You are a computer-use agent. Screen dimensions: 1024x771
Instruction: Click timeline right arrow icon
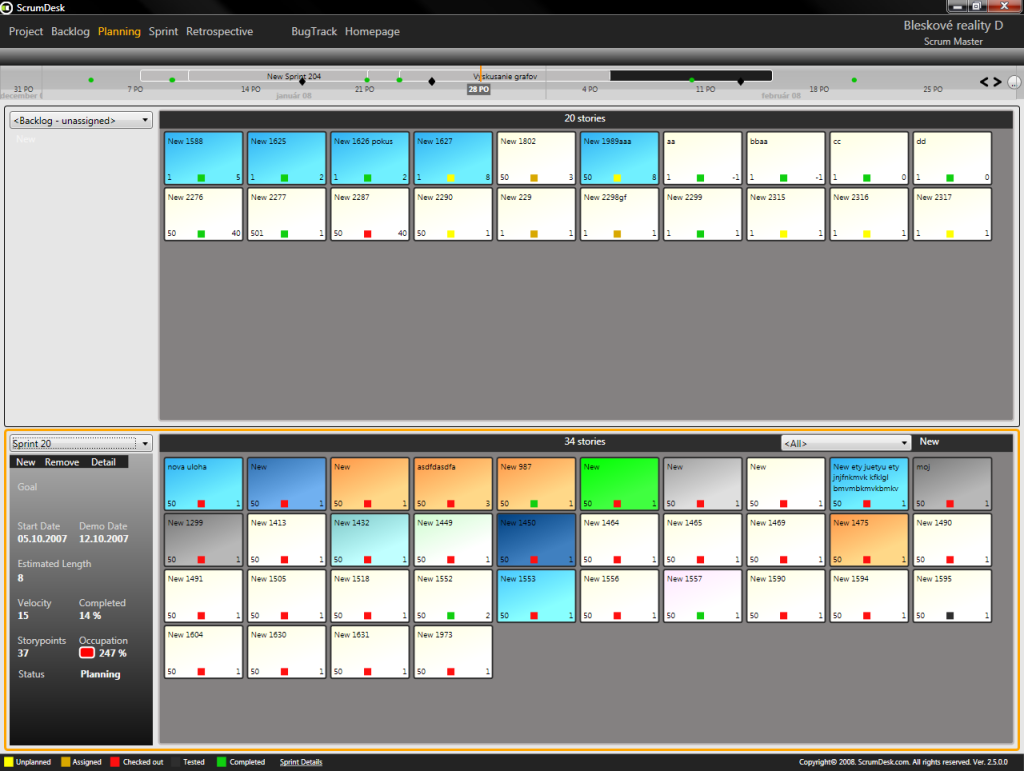997,82
